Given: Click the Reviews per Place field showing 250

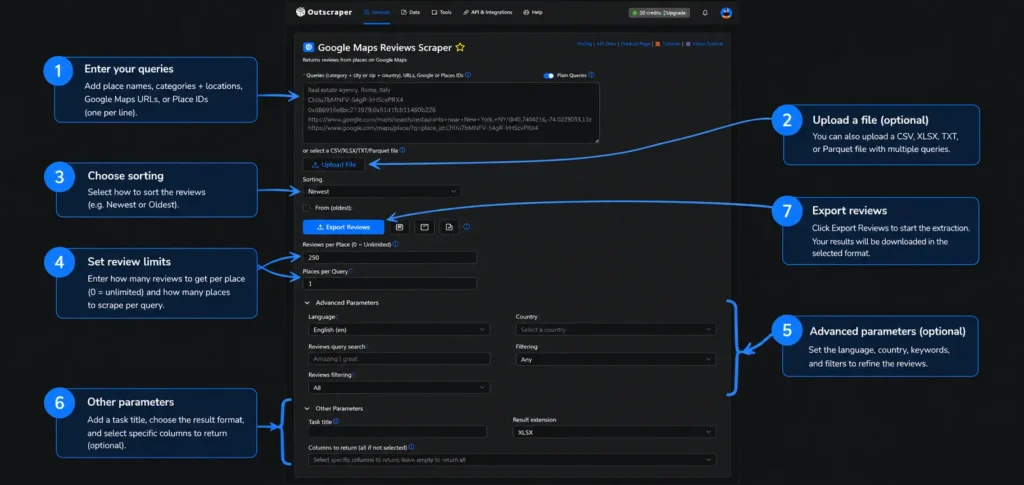Looking at the screenshot, I should coord(390,258).
